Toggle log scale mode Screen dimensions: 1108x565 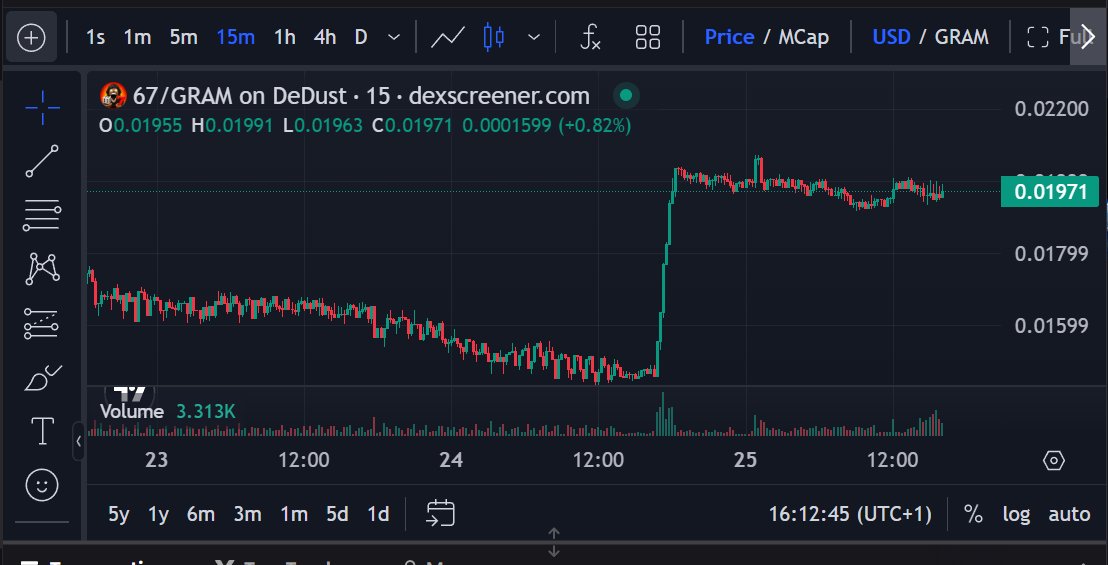click(x=1016, y=514)
